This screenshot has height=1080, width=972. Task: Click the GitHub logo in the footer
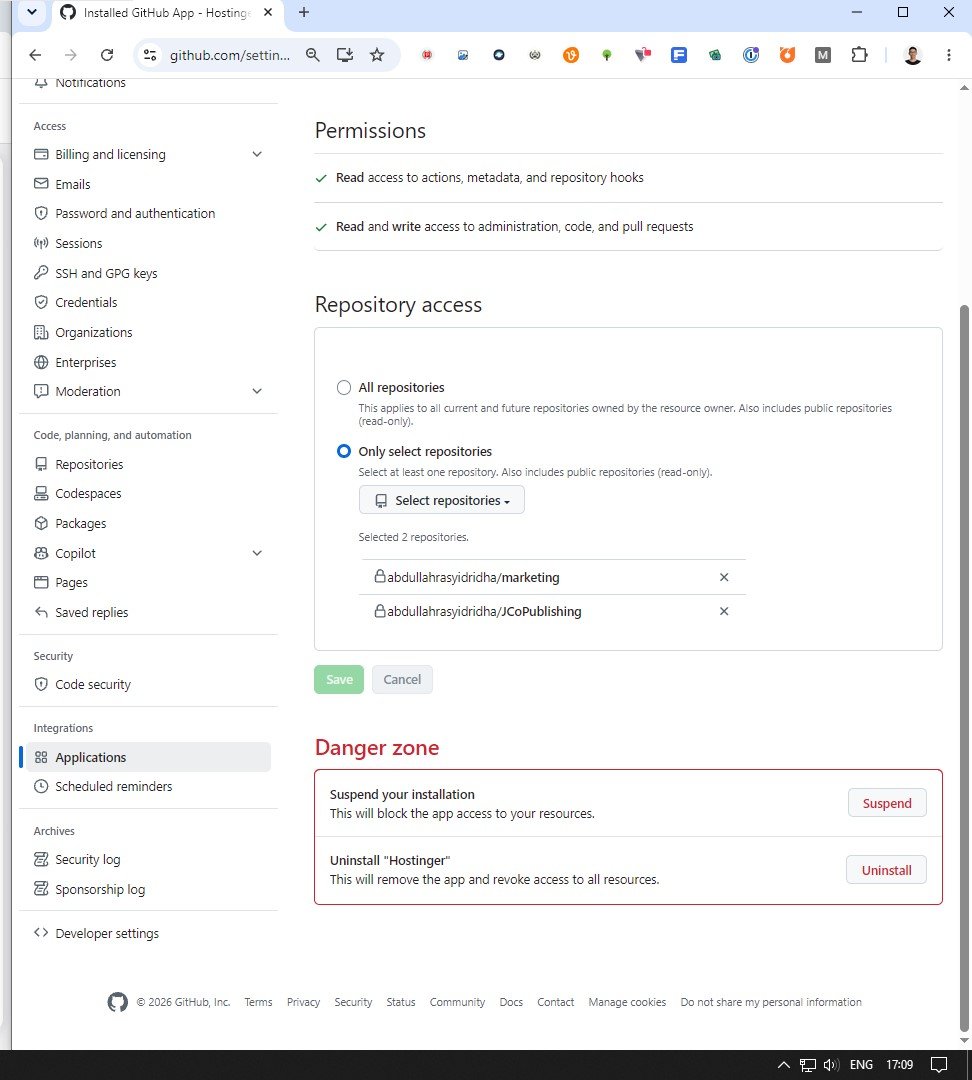(118, 1002)
